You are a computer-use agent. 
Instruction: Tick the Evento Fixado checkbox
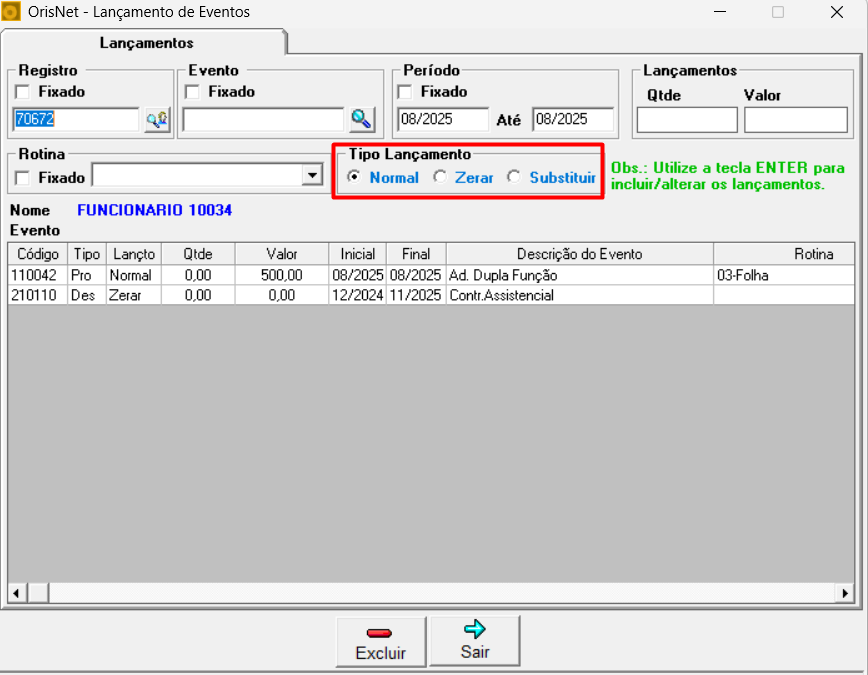pos(193,92)
